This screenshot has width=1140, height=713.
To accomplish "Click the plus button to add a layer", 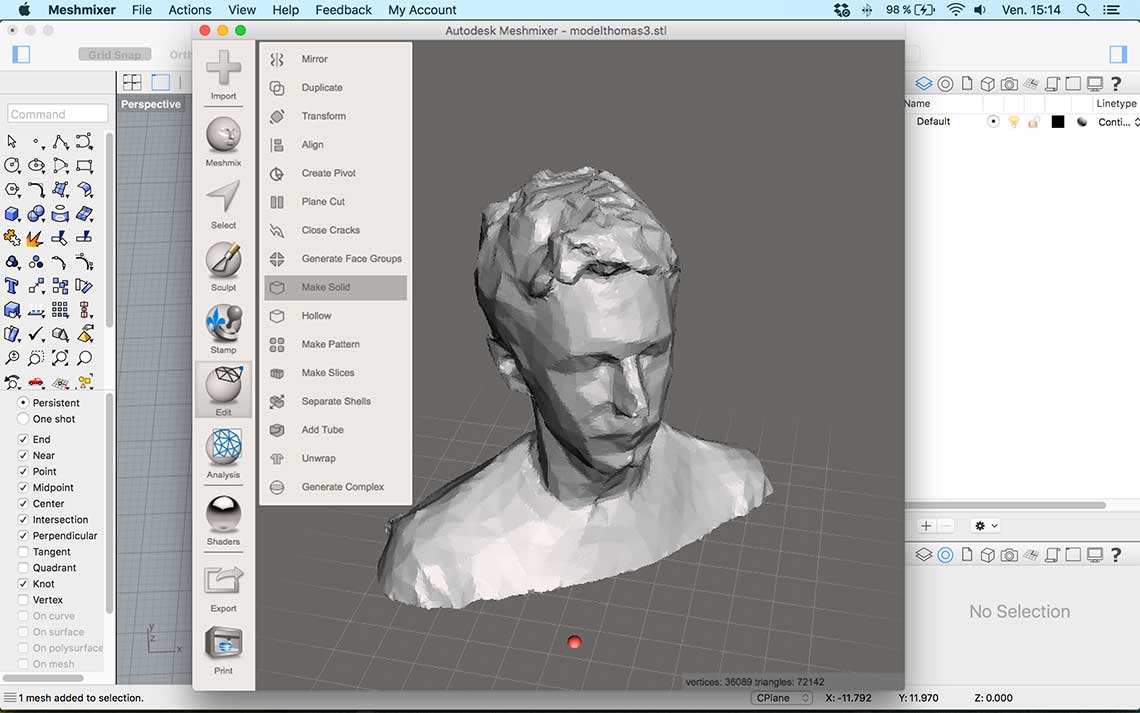I will pos(926,525).
